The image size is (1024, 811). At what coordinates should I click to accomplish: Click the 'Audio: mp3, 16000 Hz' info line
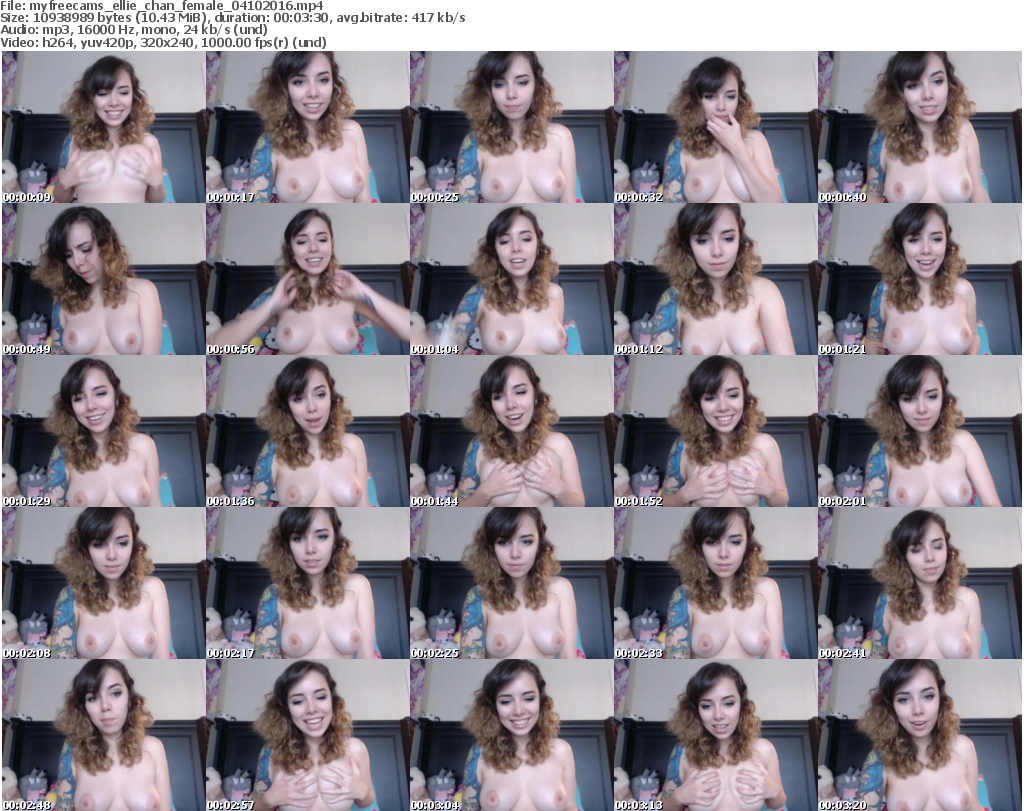click(x=134, y=30)
